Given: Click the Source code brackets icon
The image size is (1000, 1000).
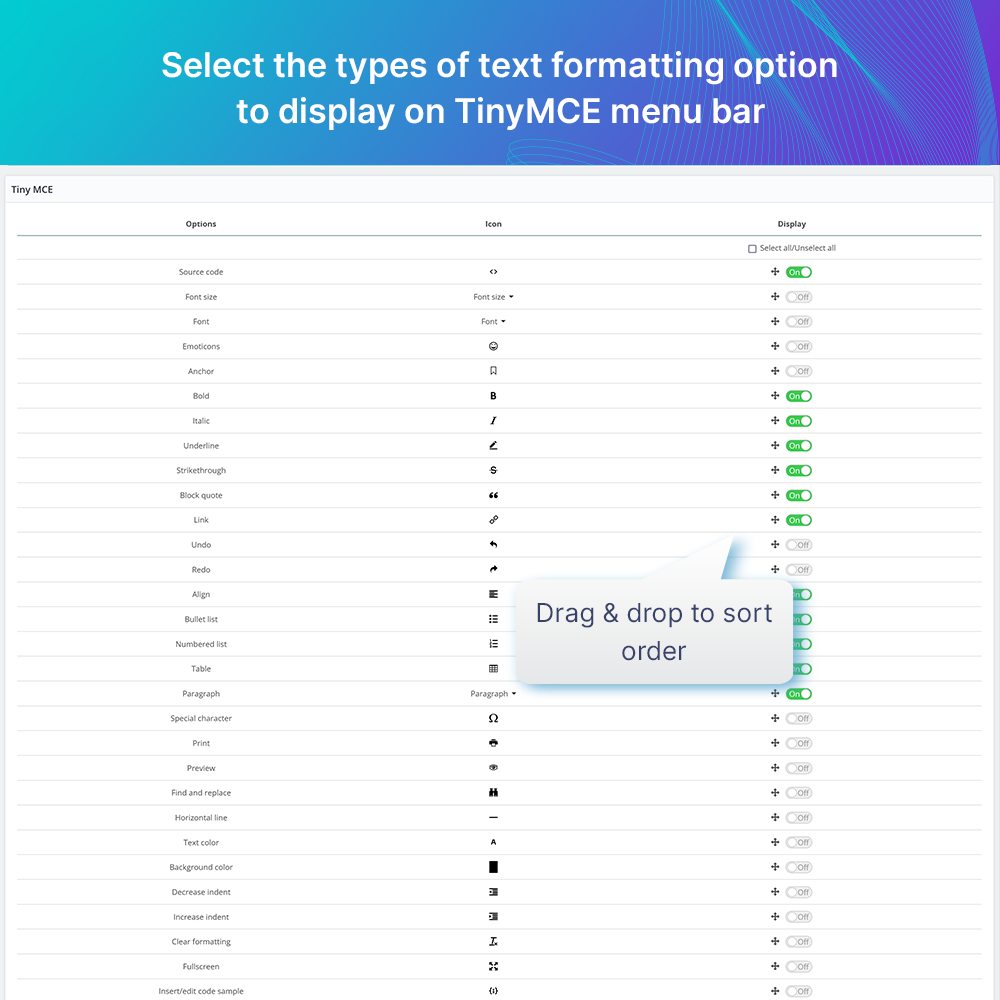Looking at the screenshot, I should 493,272.
